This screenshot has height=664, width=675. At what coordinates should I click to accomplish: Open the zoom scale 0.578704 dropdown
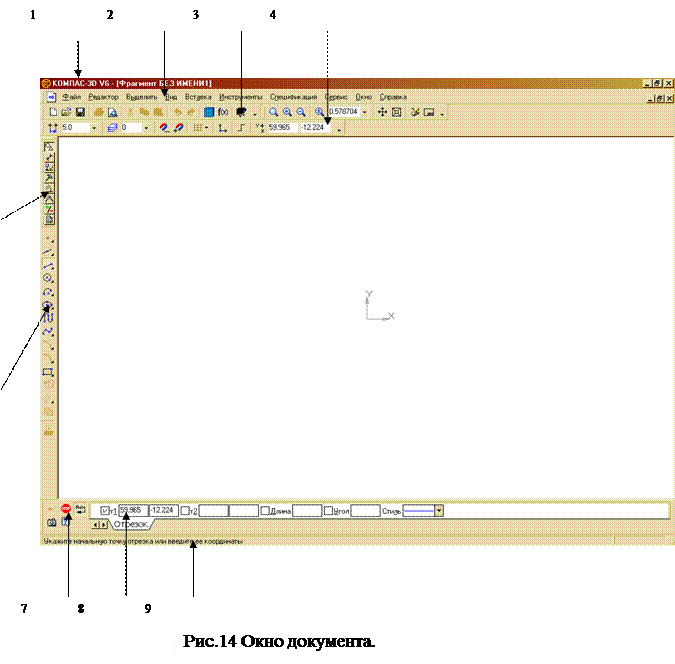[x=365, y=113]
